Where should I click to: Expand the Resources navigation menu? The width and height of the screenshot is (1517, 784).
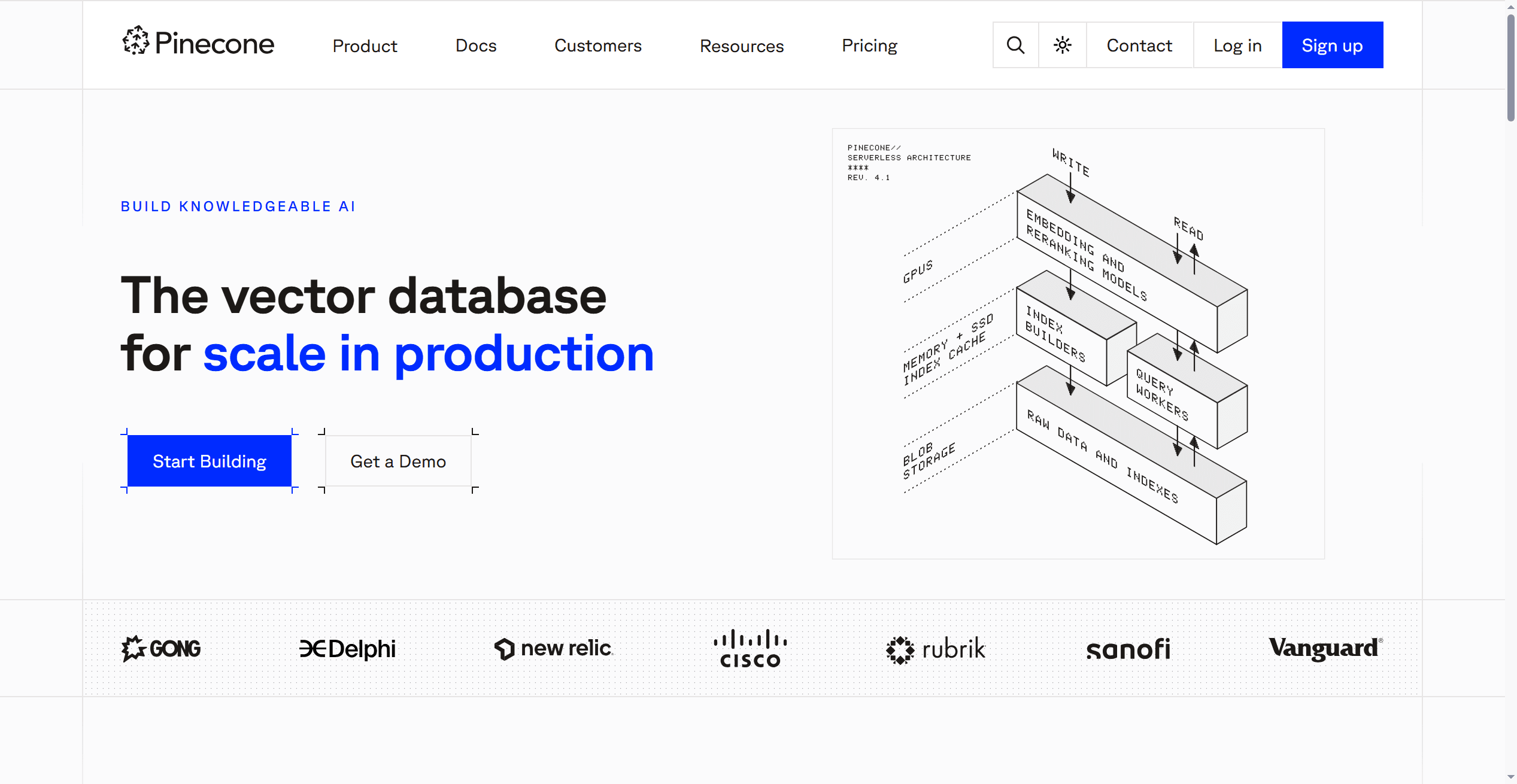[741, 45]
